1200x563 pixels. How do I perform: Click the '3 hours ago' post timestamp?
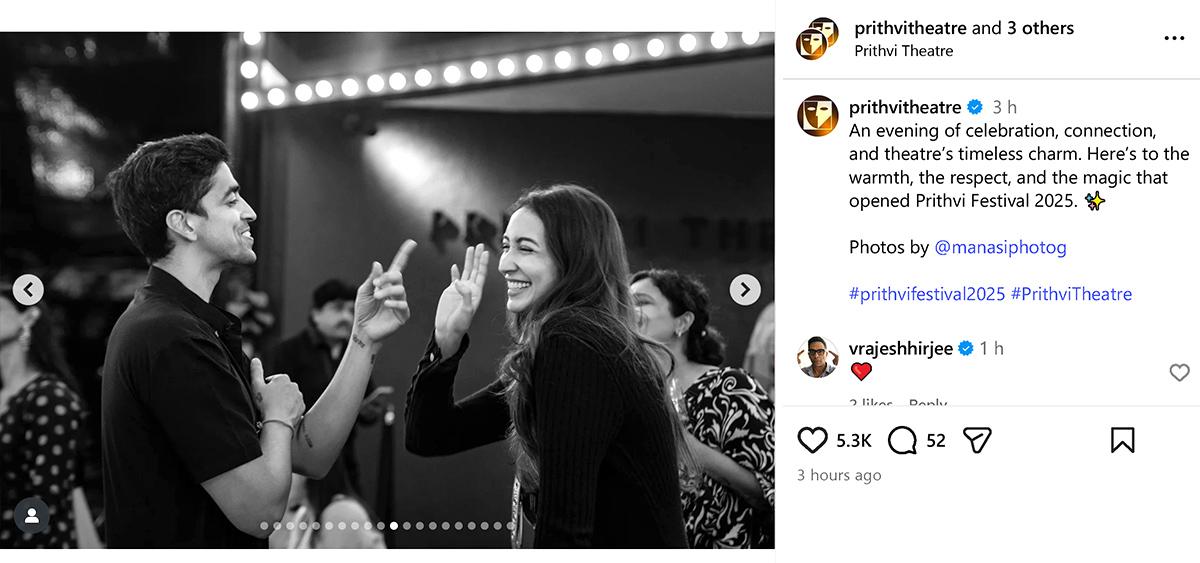tap(839, 476)
